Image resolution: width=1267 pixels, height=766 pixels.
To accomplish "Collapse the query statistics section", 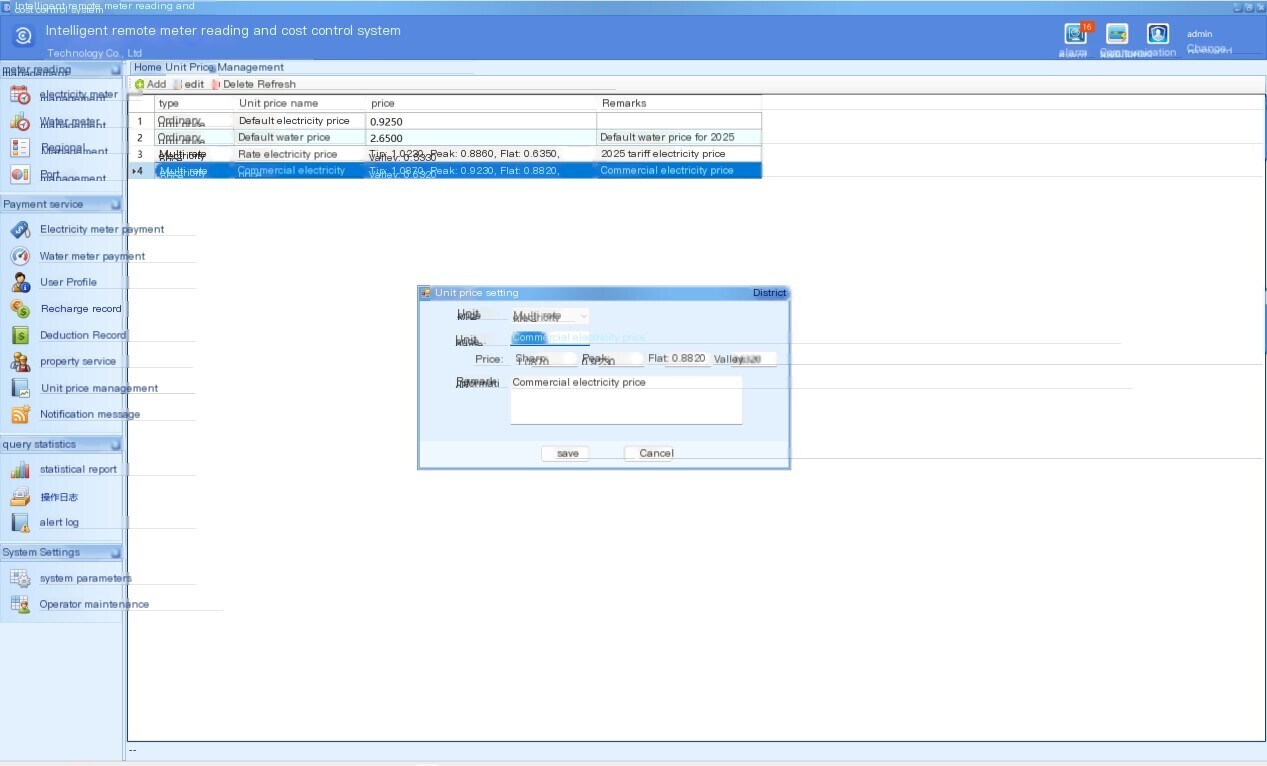I will [116, 444].
